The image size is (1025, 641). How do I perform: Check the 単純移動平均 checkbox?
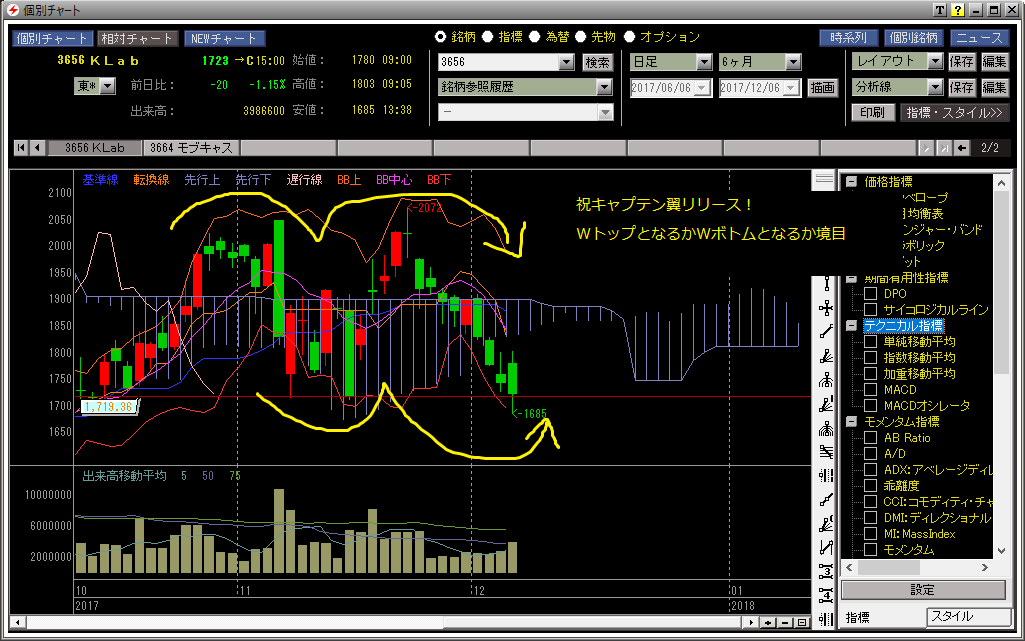coord(871,341)
